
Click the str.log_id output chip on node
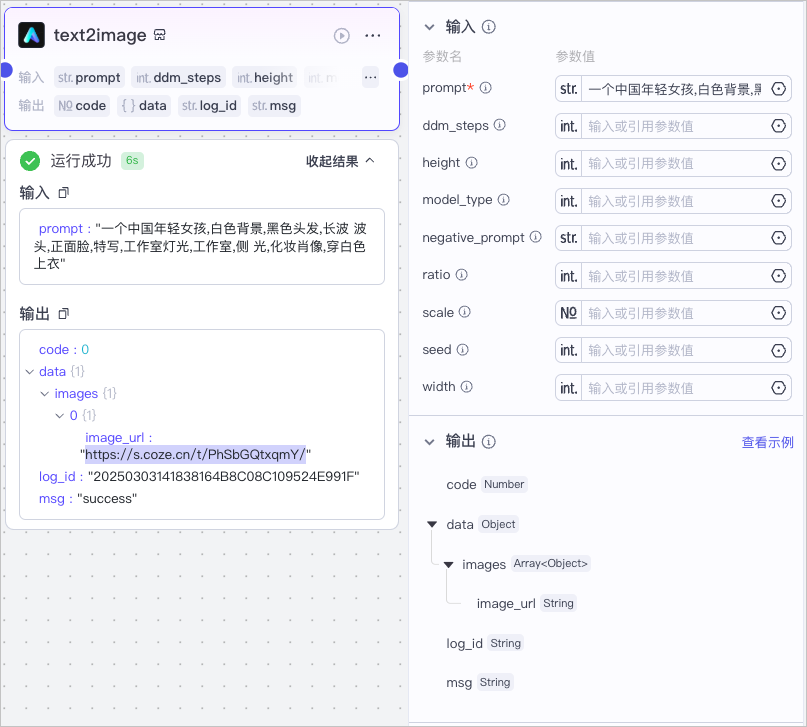(x=209, y=106)
